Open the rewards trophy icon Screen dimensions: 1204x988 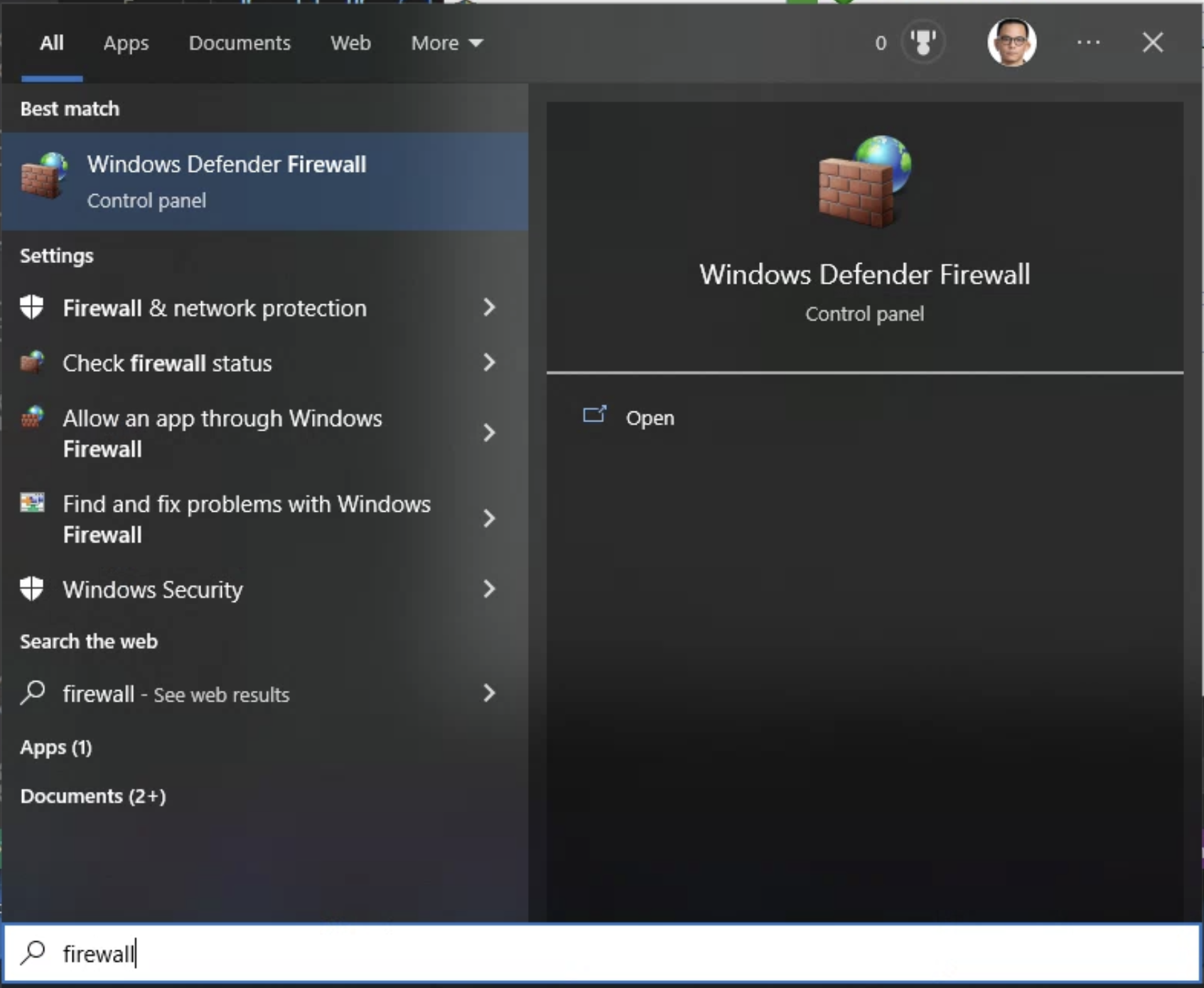click(x=923, y=43)
